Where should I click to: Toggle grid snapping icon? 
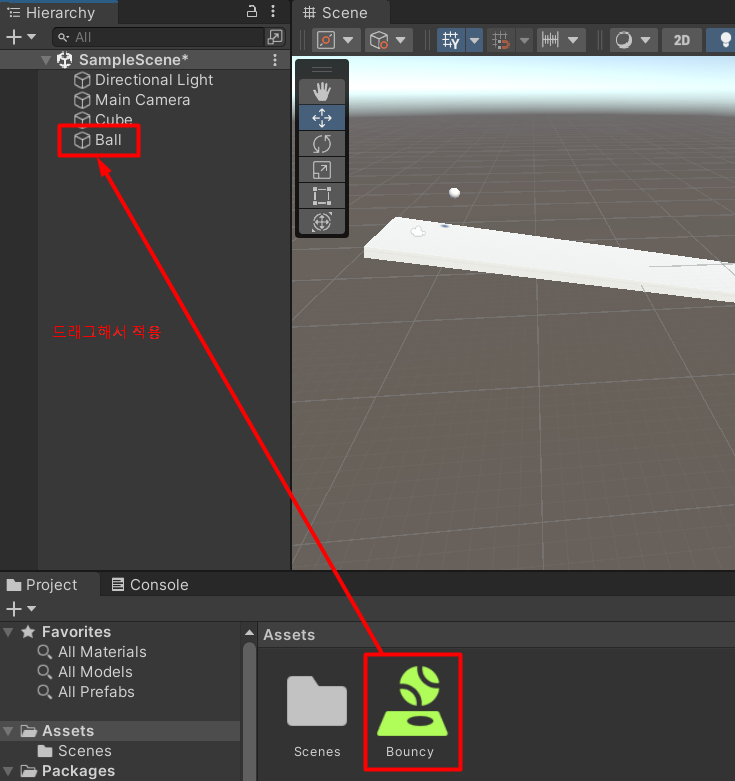pyautogui.click(x=500, y=40)
